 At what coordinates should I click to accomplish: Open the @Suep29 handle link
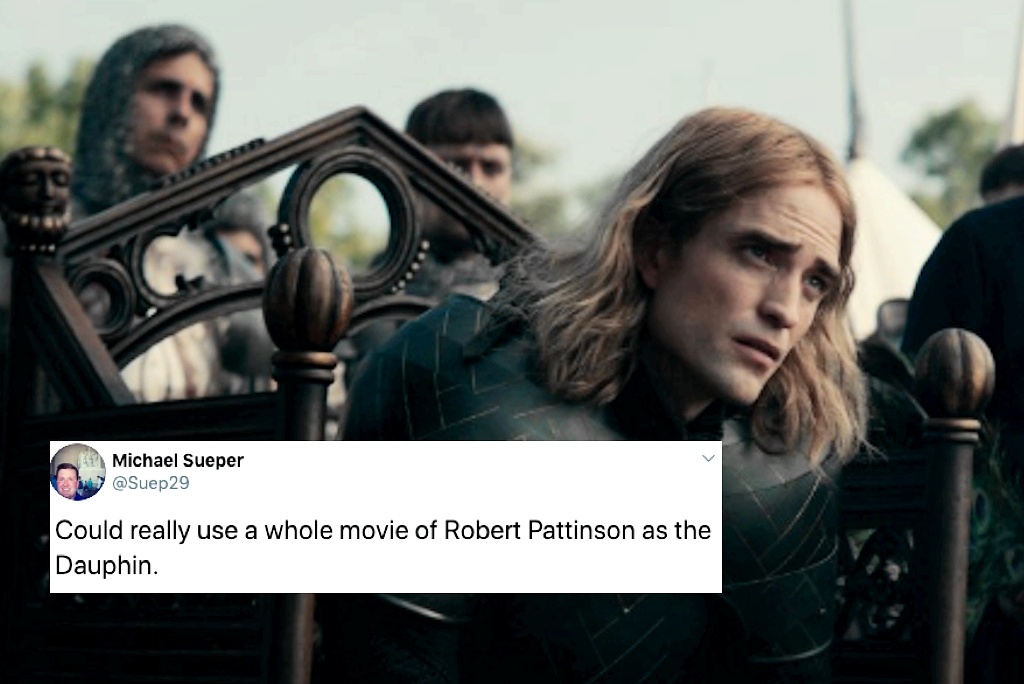pos(151,483)
